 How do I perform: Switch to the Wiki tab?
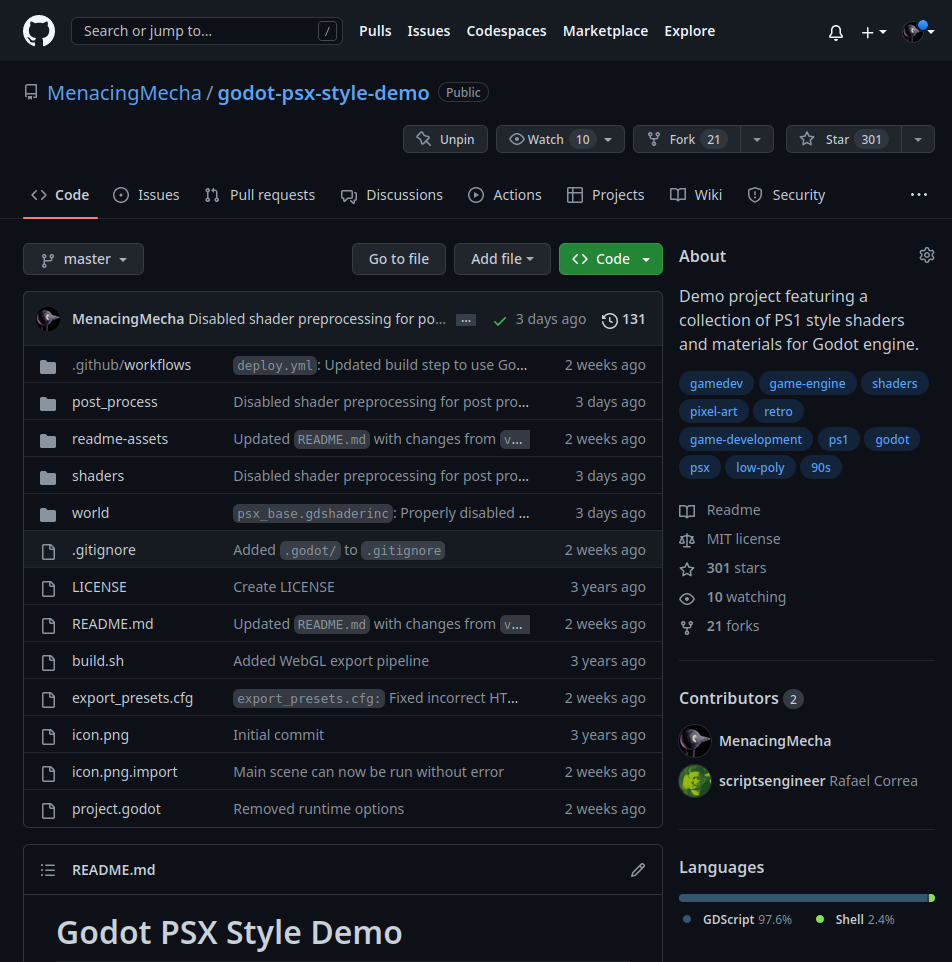pyautogui.click(x=696, y=195)
